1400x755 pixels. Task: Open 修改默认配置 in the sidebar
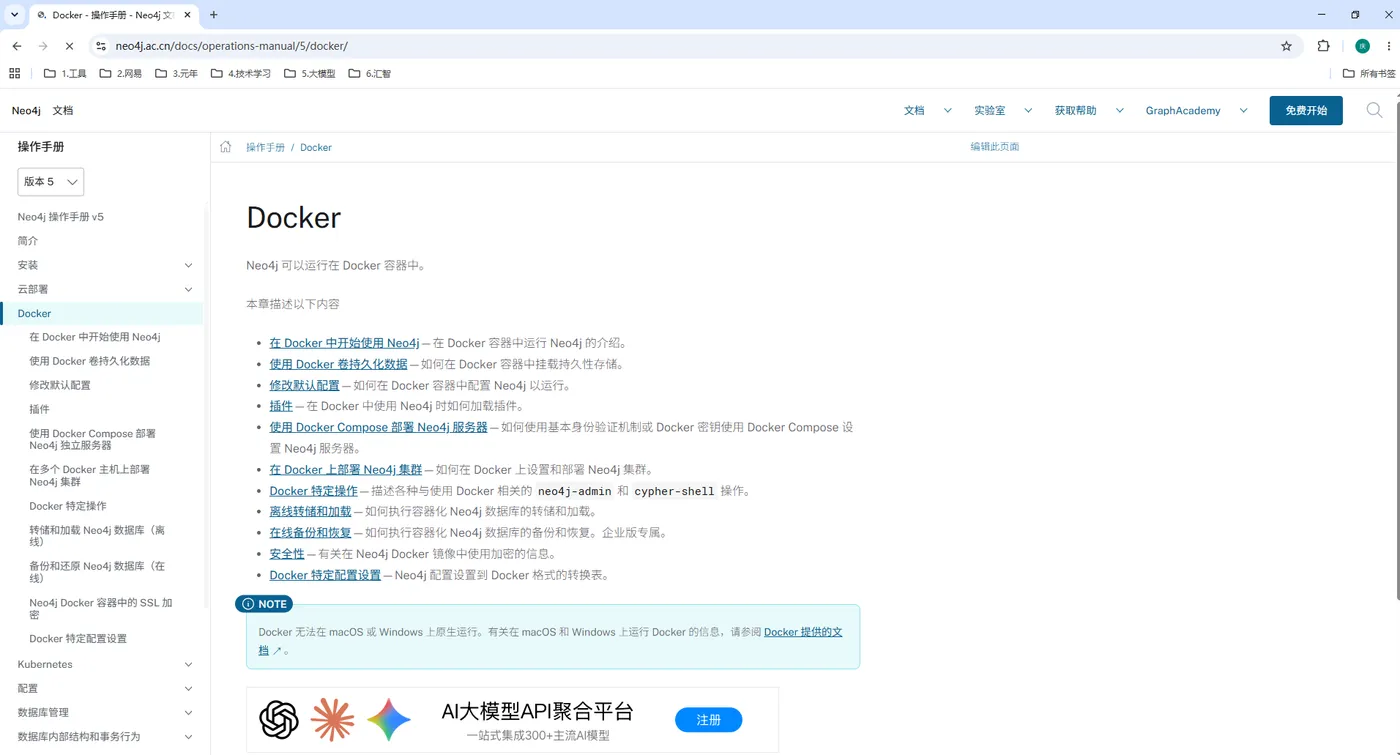pyautogui.click(x=60, y=385)
